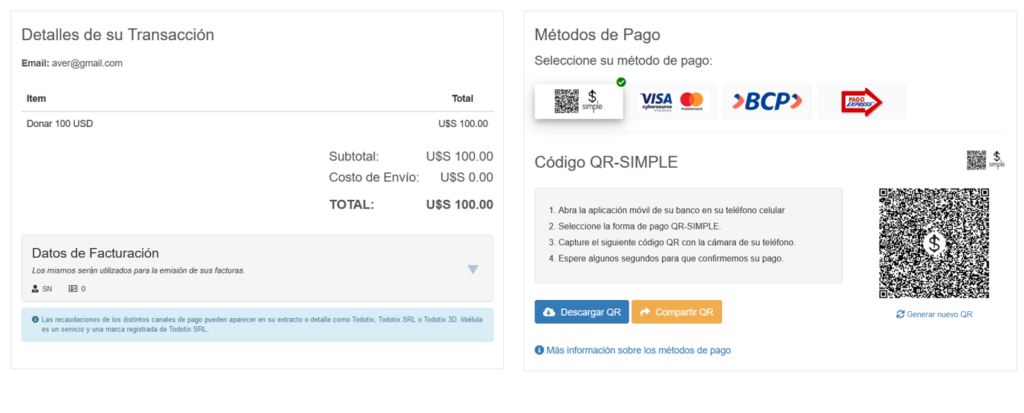Open Más información sobre los métodos de pago
This screenshot has height=413, width=1024.
click(x=638, y=350)
